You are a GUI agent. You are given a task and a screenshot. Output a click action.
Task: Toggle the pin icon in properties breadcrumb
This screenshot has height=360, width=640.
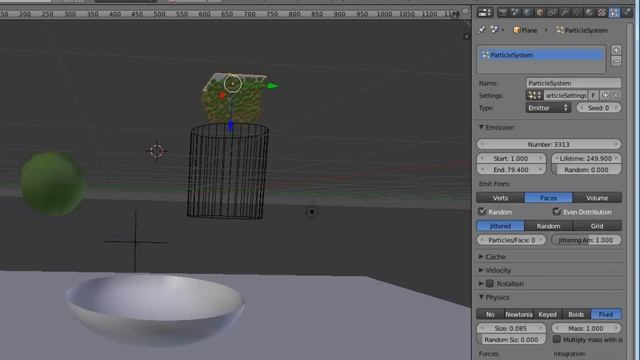point(482,30)
